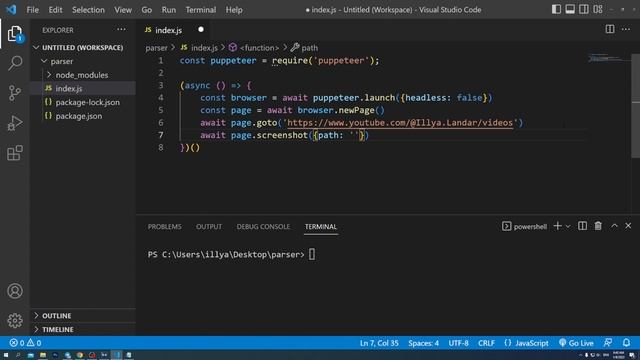Open the File menu

[33, 9]
